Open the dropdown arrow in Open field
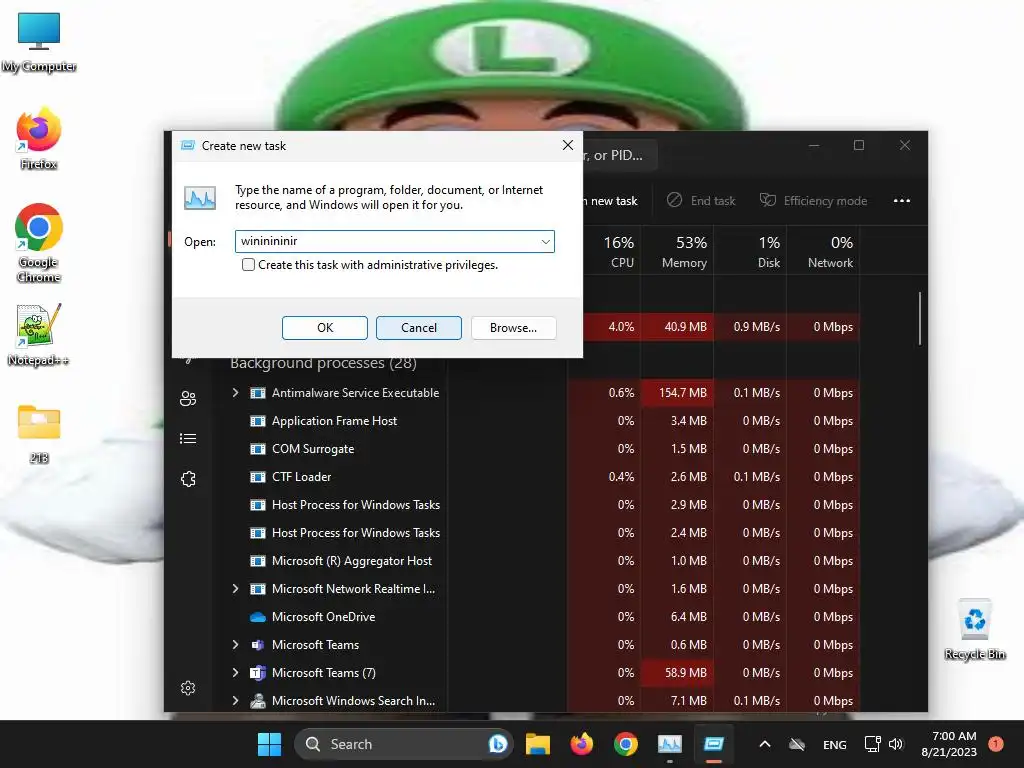Image resolution: width=1024 pixels, height=768 pixels. 545,242
